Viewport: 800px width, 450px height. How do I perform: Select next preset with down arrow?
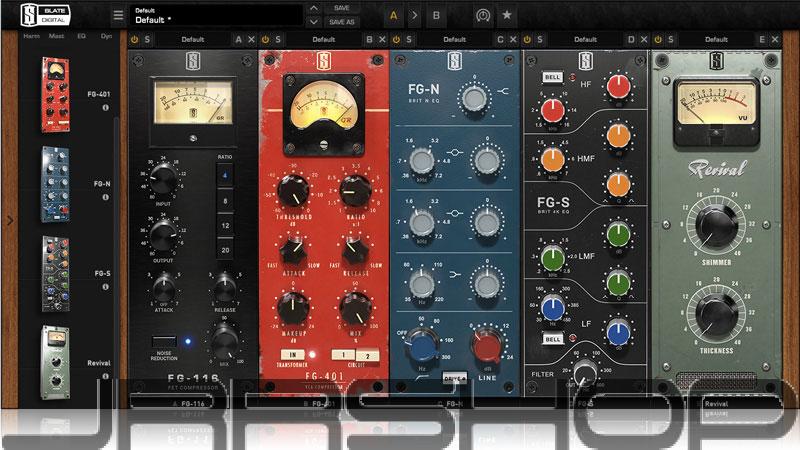(314, 22)
